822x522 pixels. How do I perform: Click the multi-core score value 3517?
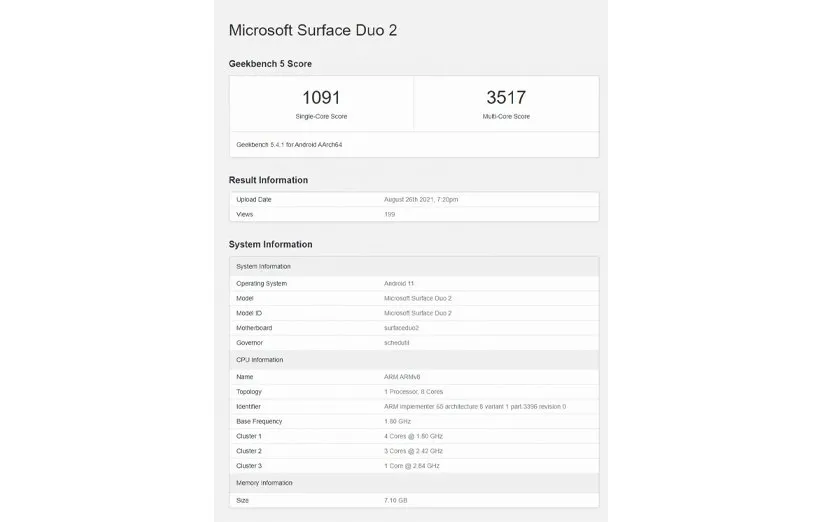point(506,97)
